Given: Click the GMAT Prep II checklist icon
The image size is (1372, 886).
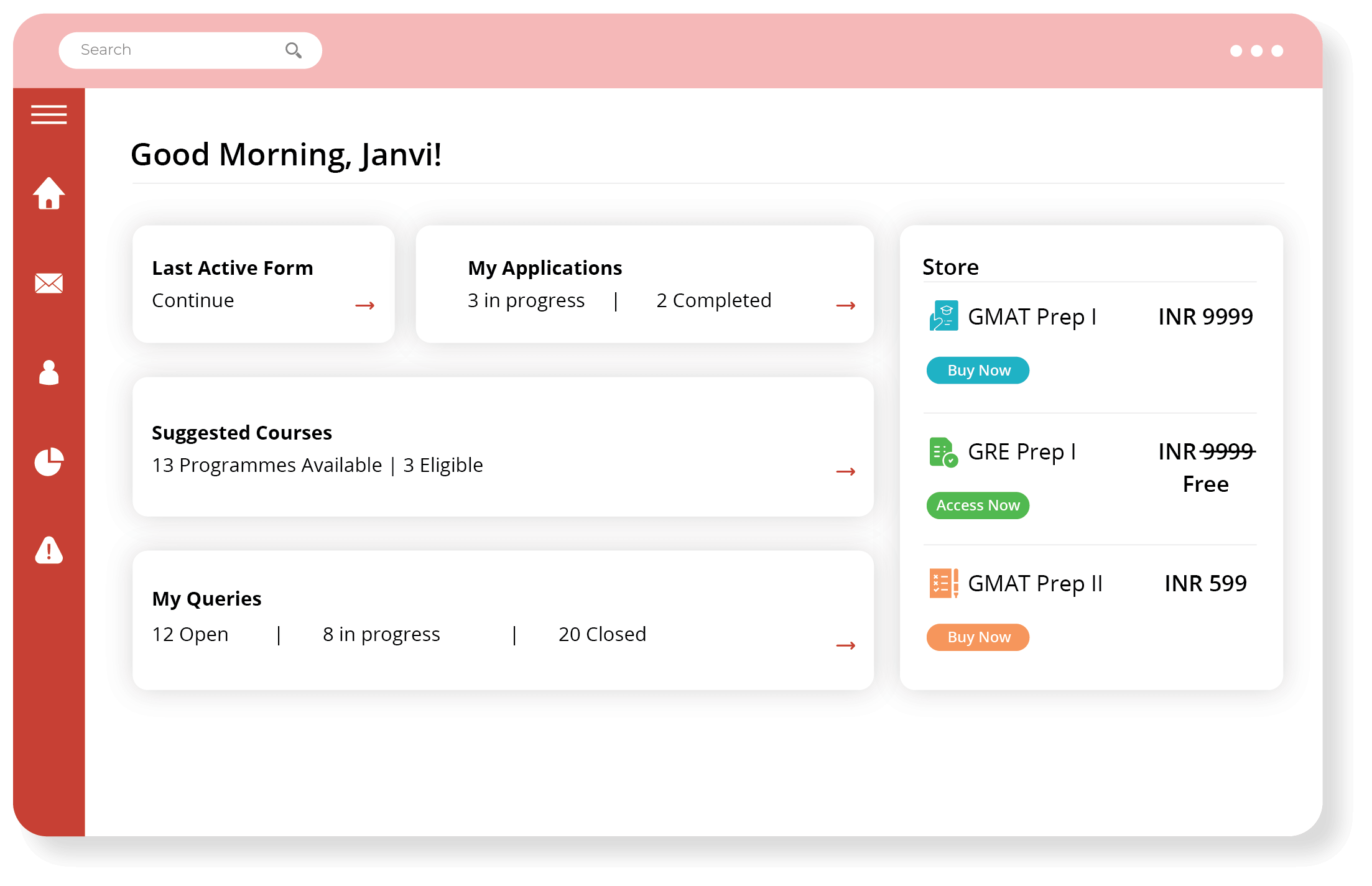Looking at the screenshot, I should 943,583.
